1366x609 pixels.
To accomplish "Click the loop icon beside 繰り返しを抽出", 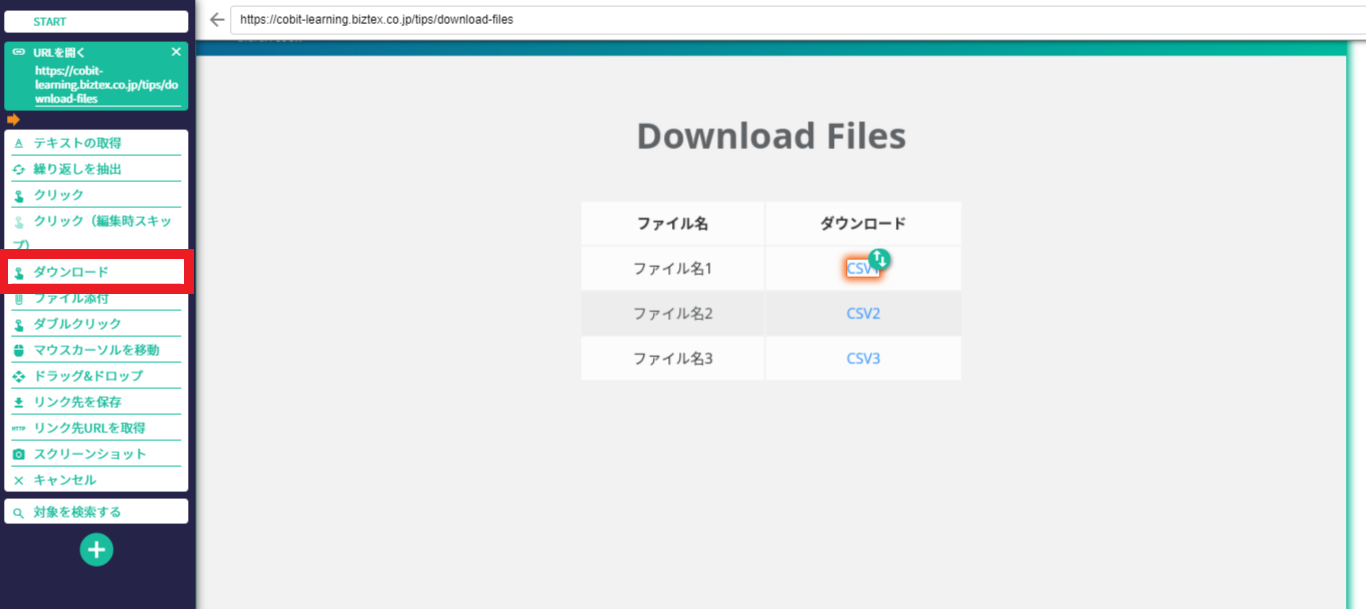I will pos(18,169).
